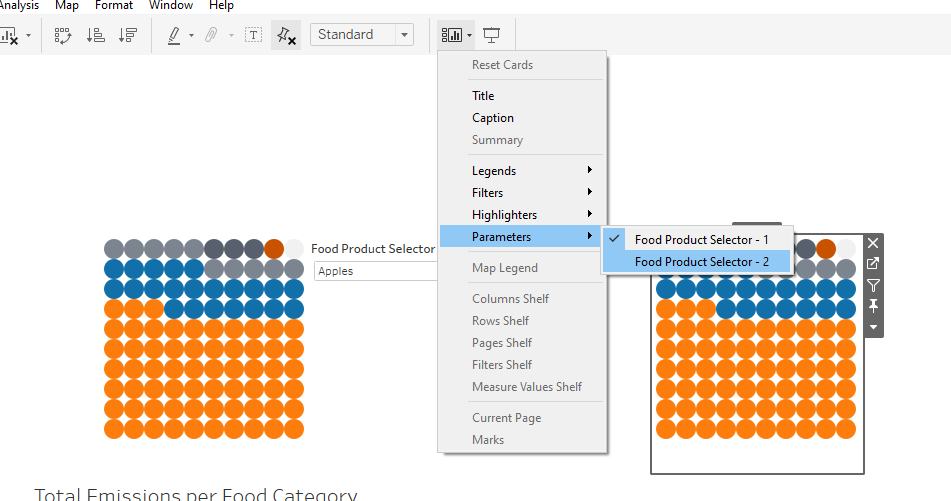The height and width of the screenshot is (501, 951).
Task: Click the Apples parameter input field
Action: (x=375, y=271)
